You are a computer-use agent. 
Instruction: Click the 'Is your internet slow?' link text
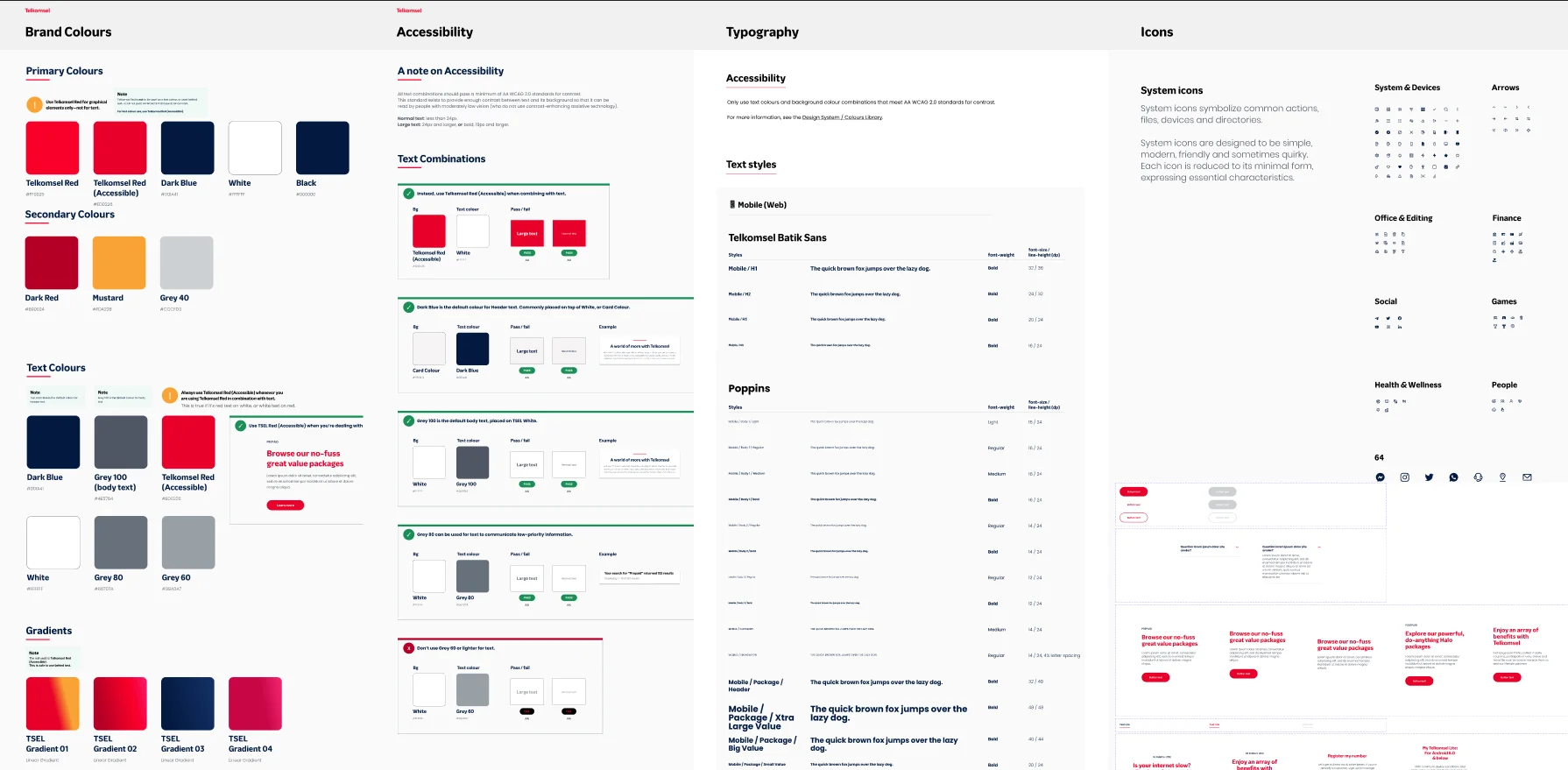(1162, 766)
